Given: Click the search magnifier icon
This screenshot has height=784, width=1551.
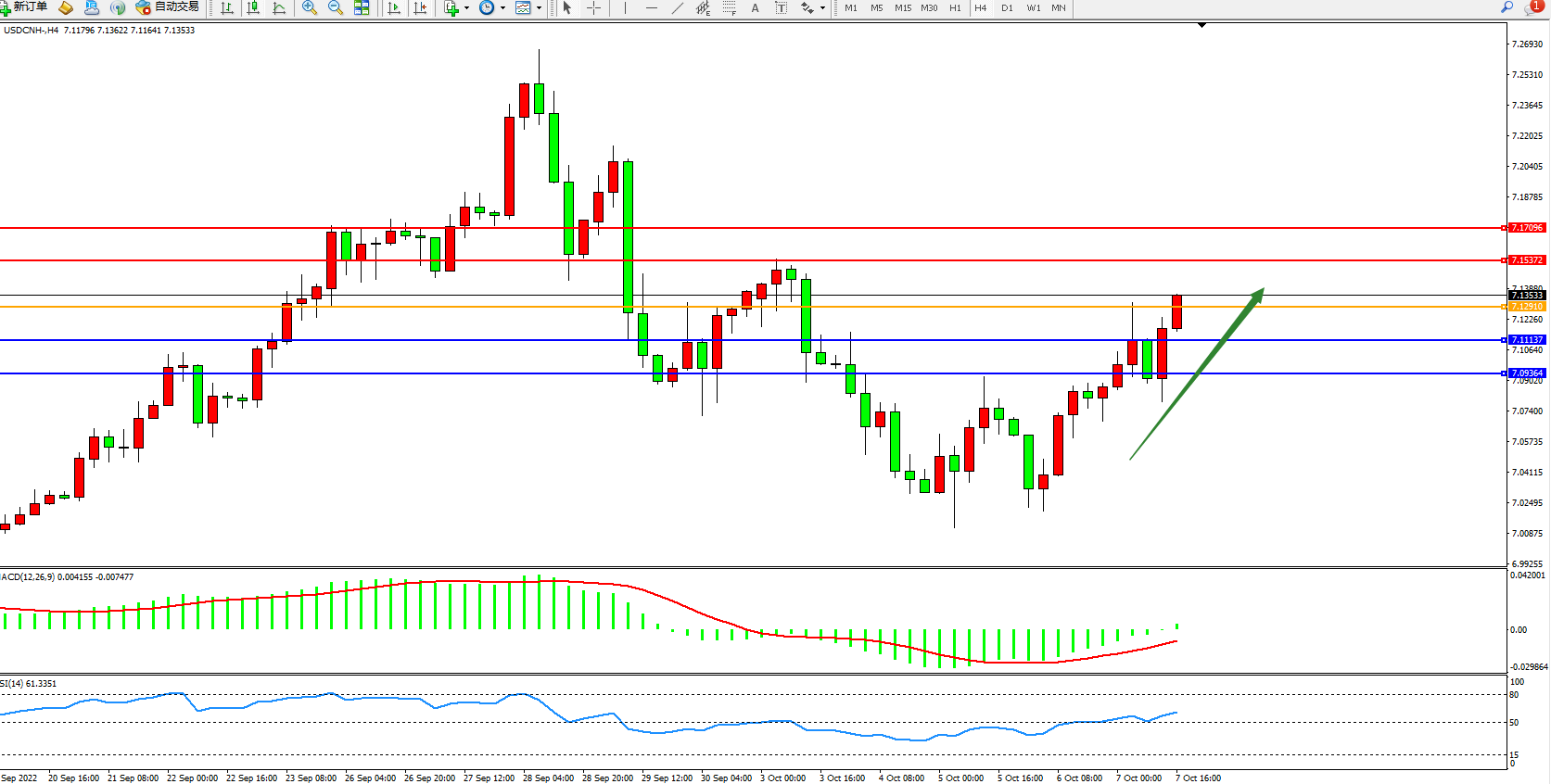Looking at the screenshot, I should point(1507,7).
